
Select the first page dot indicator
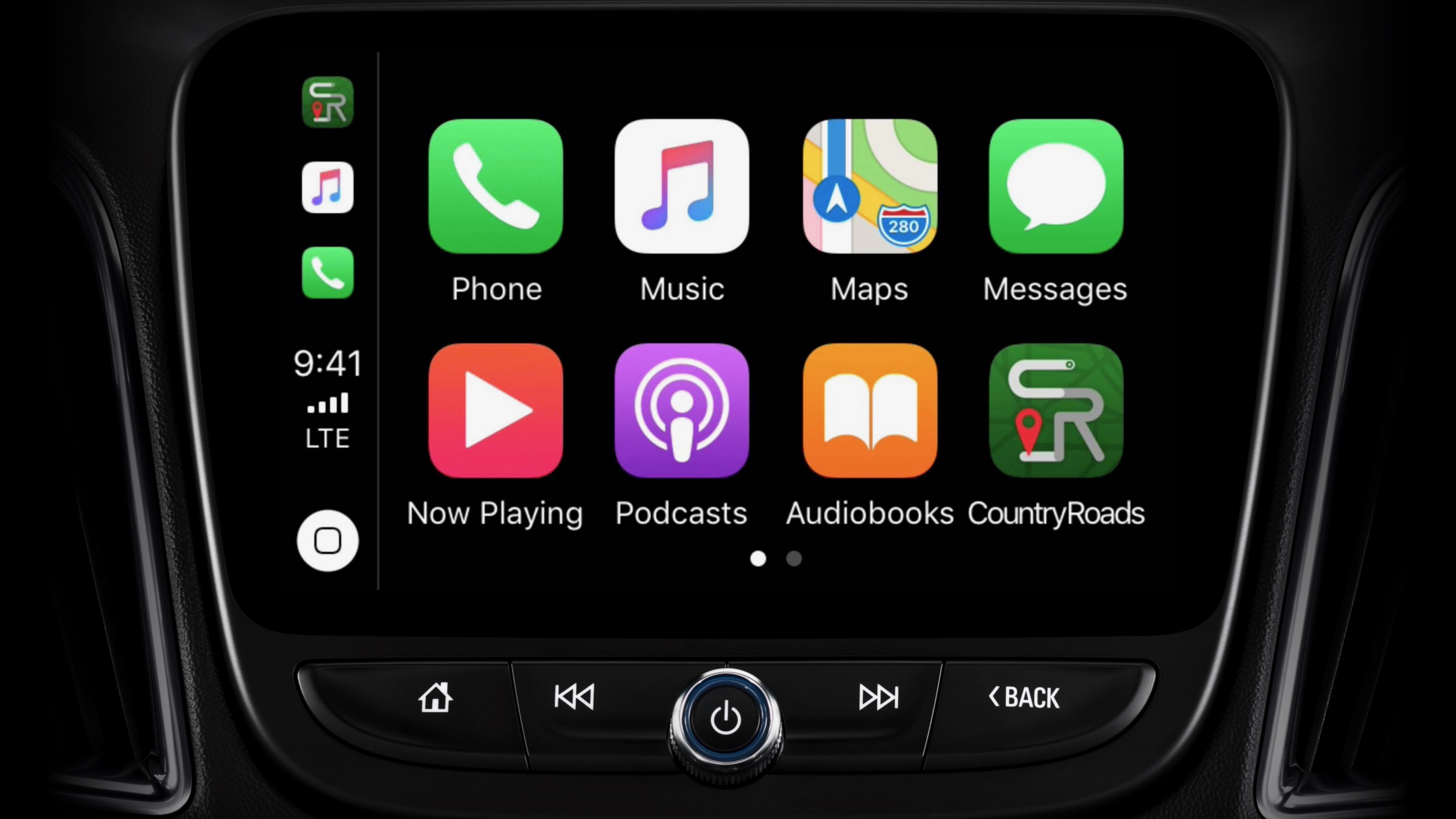pyautogui.click(x=759, y=558)
